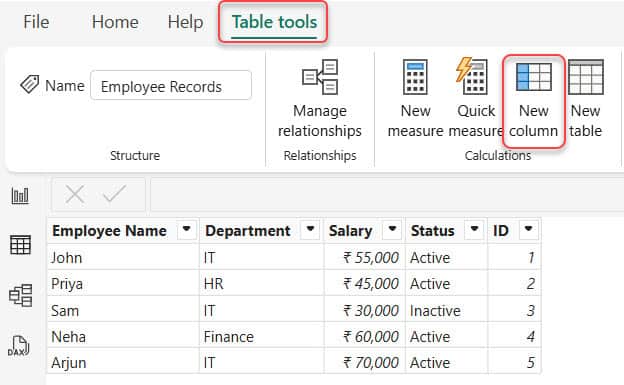Commit formula with the checkmark icon
This screenshot has height=385, width=624.
[114, 194]
